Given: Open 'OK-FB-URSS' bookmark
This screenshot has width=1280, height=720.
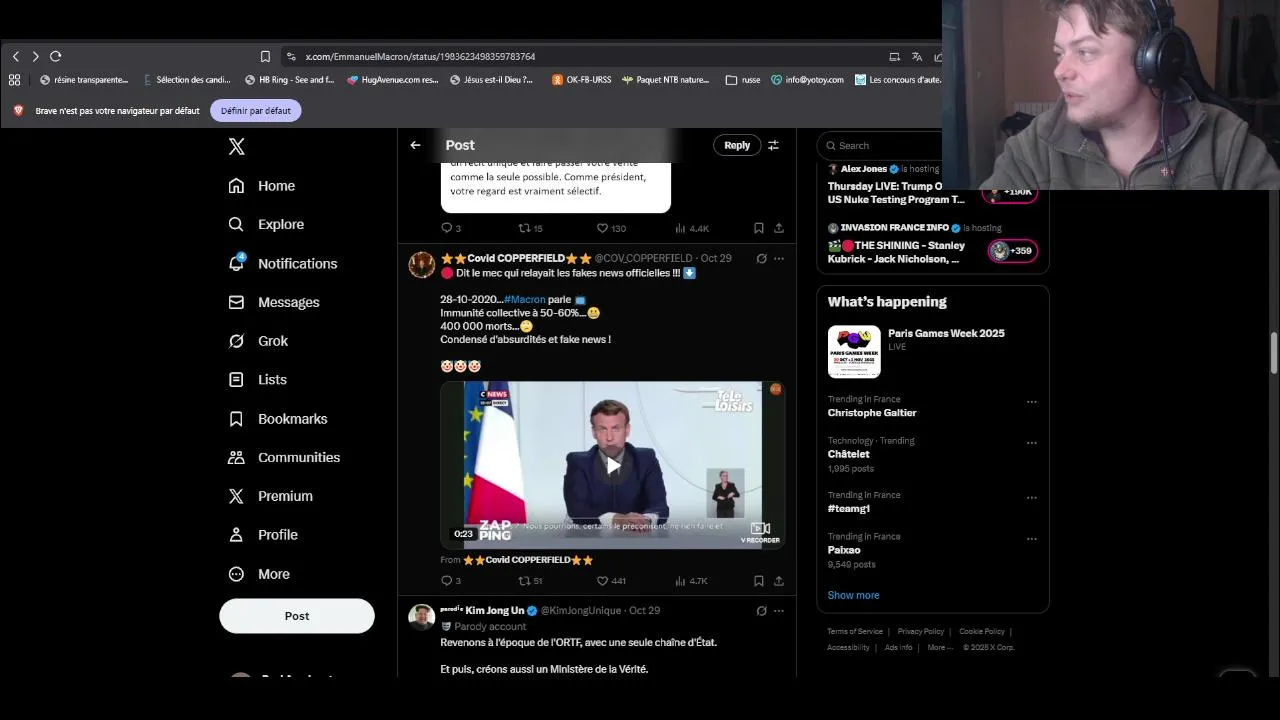Looking at the screenshot, I should (x=582, y=80).
